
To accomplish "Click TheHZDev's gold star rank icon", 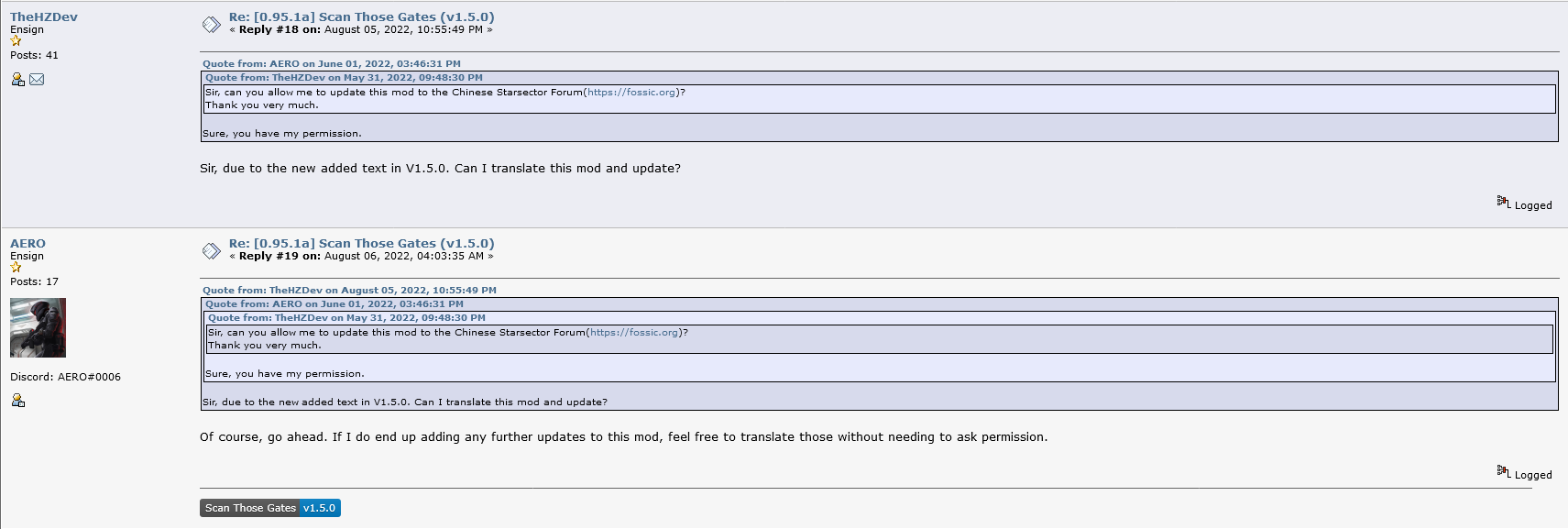I will coord(16,41).
